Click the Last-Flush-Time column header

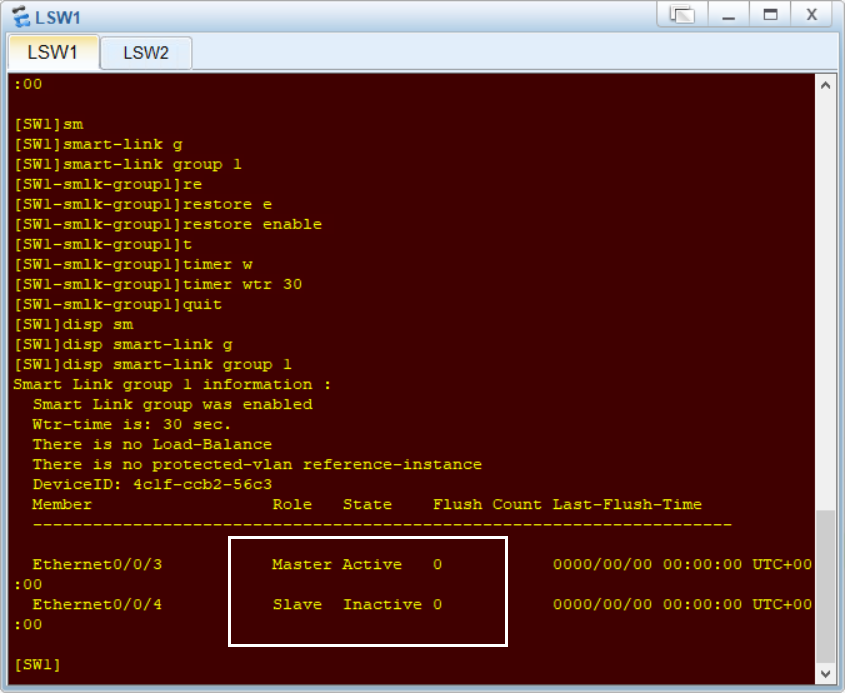pyautogui.click(x=627, y=504)
